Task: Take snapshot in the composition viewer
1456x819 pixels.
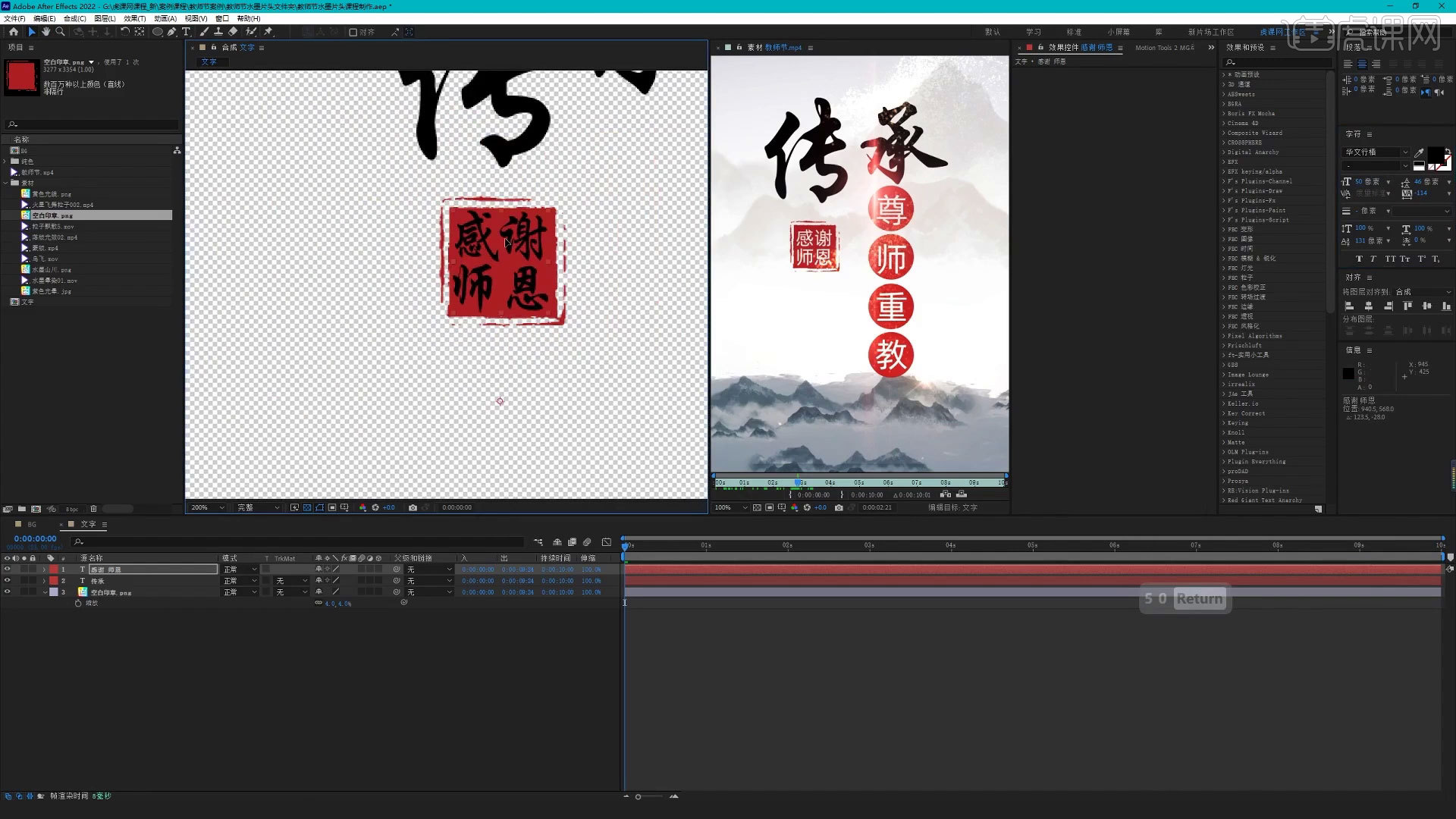Action: tap(413, 507)
